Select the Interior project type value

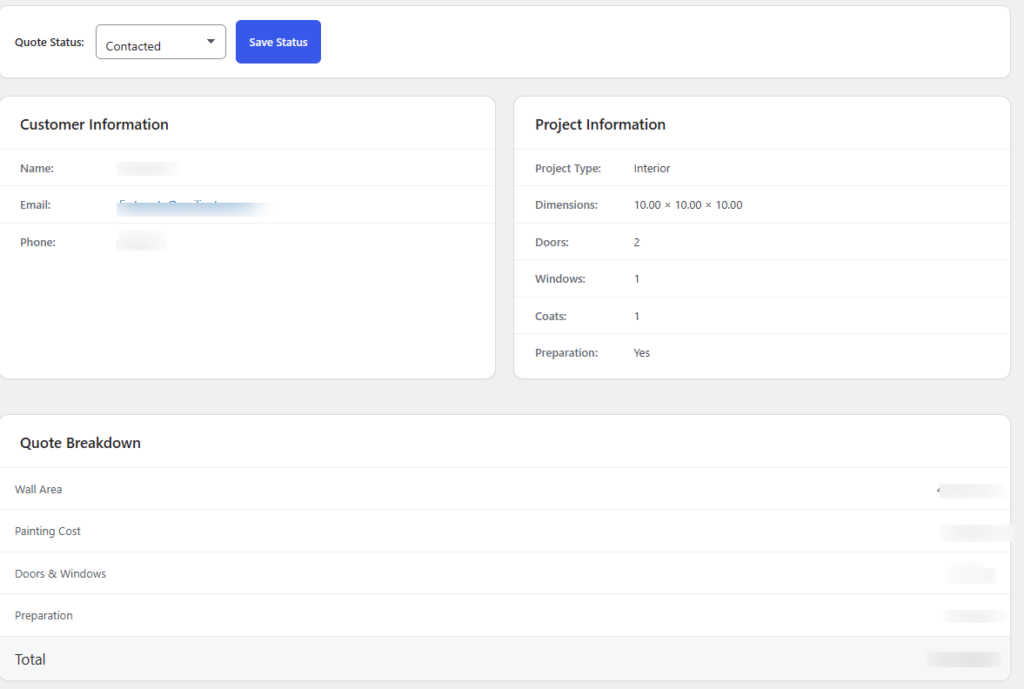pyautogui.click(x=652, y=168)
